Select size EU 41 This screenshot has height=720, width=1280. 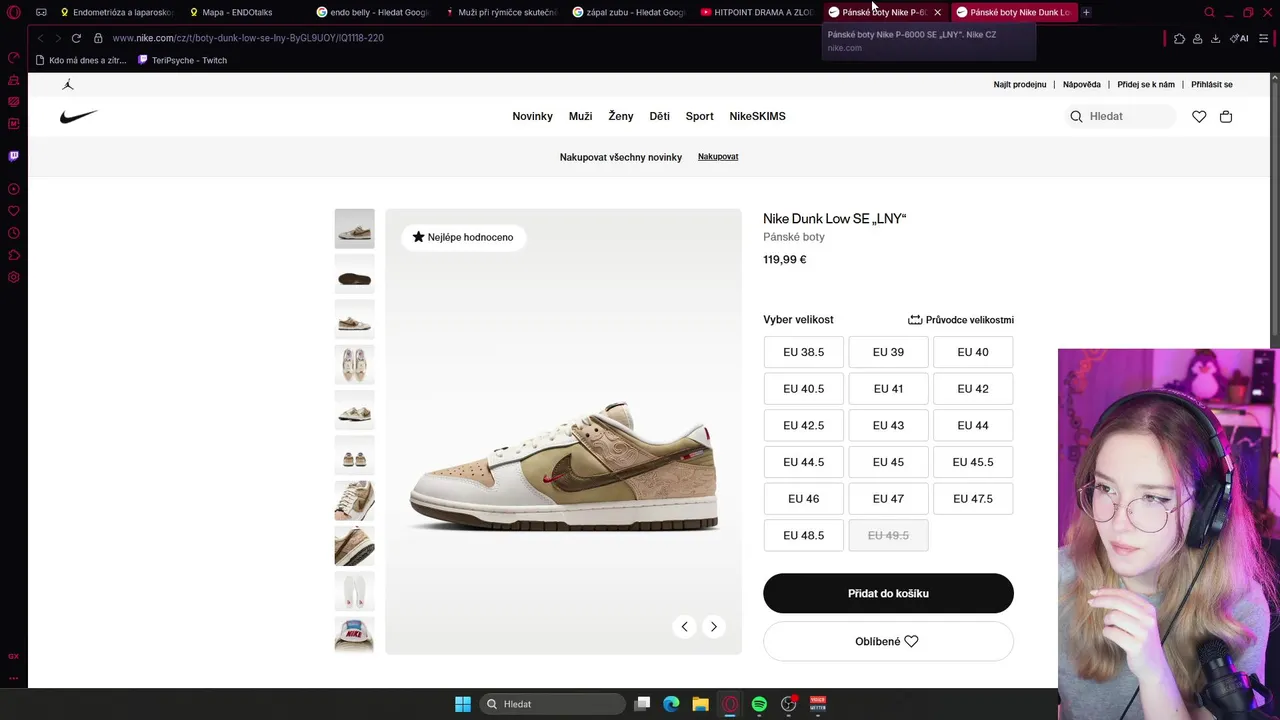coord(888,389)
